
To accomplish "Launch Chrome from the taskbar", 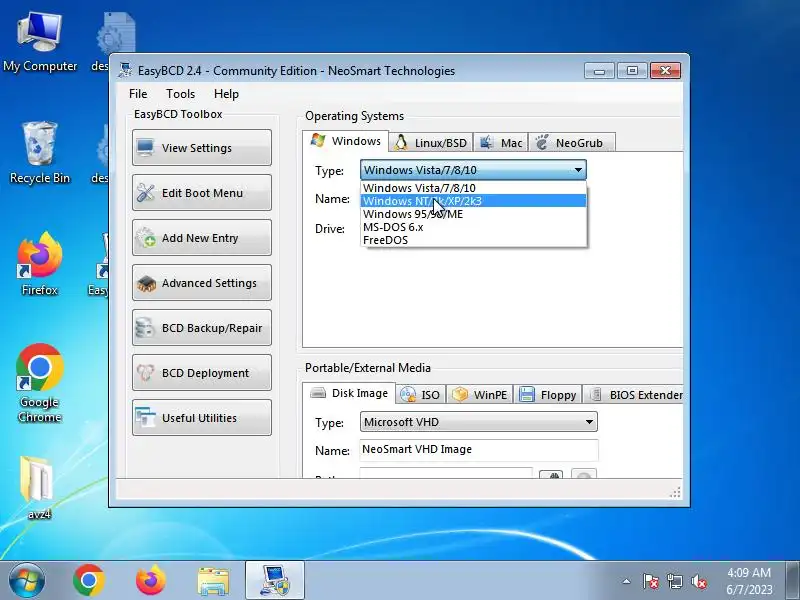I will [x=89, y=580].
